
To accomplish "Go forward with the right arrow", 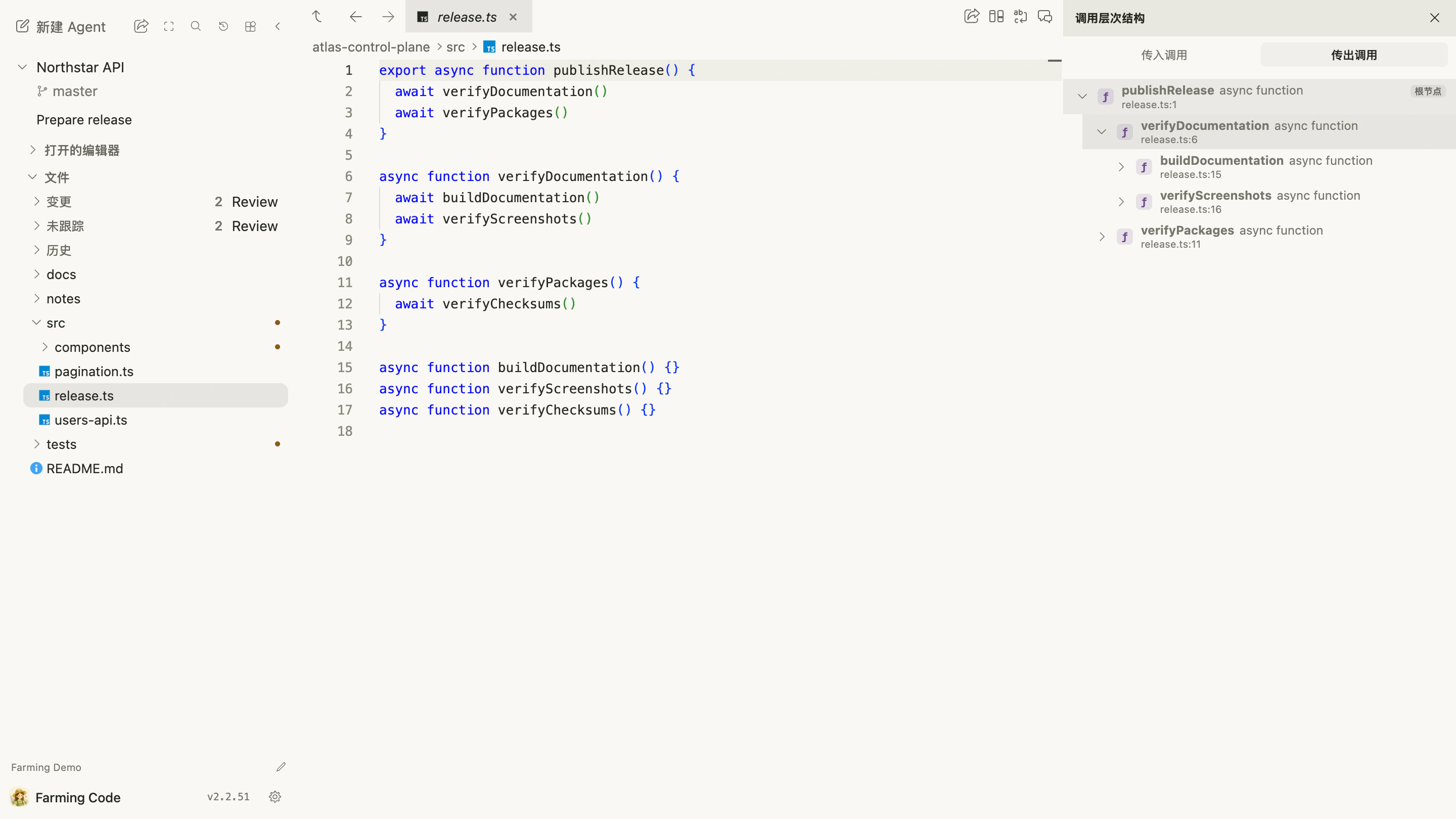I will 388,16.
